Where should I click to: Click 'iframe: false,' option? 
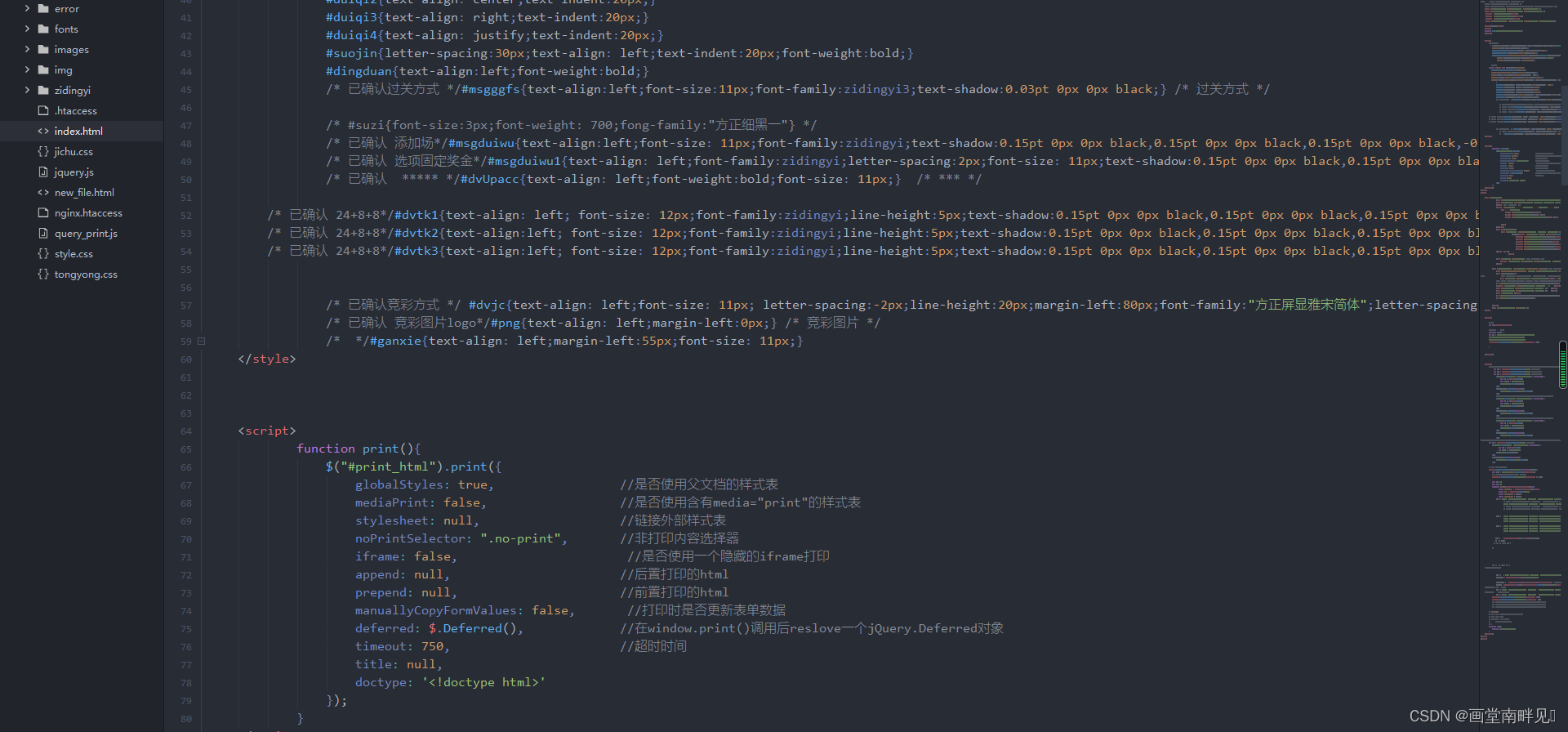406,556
